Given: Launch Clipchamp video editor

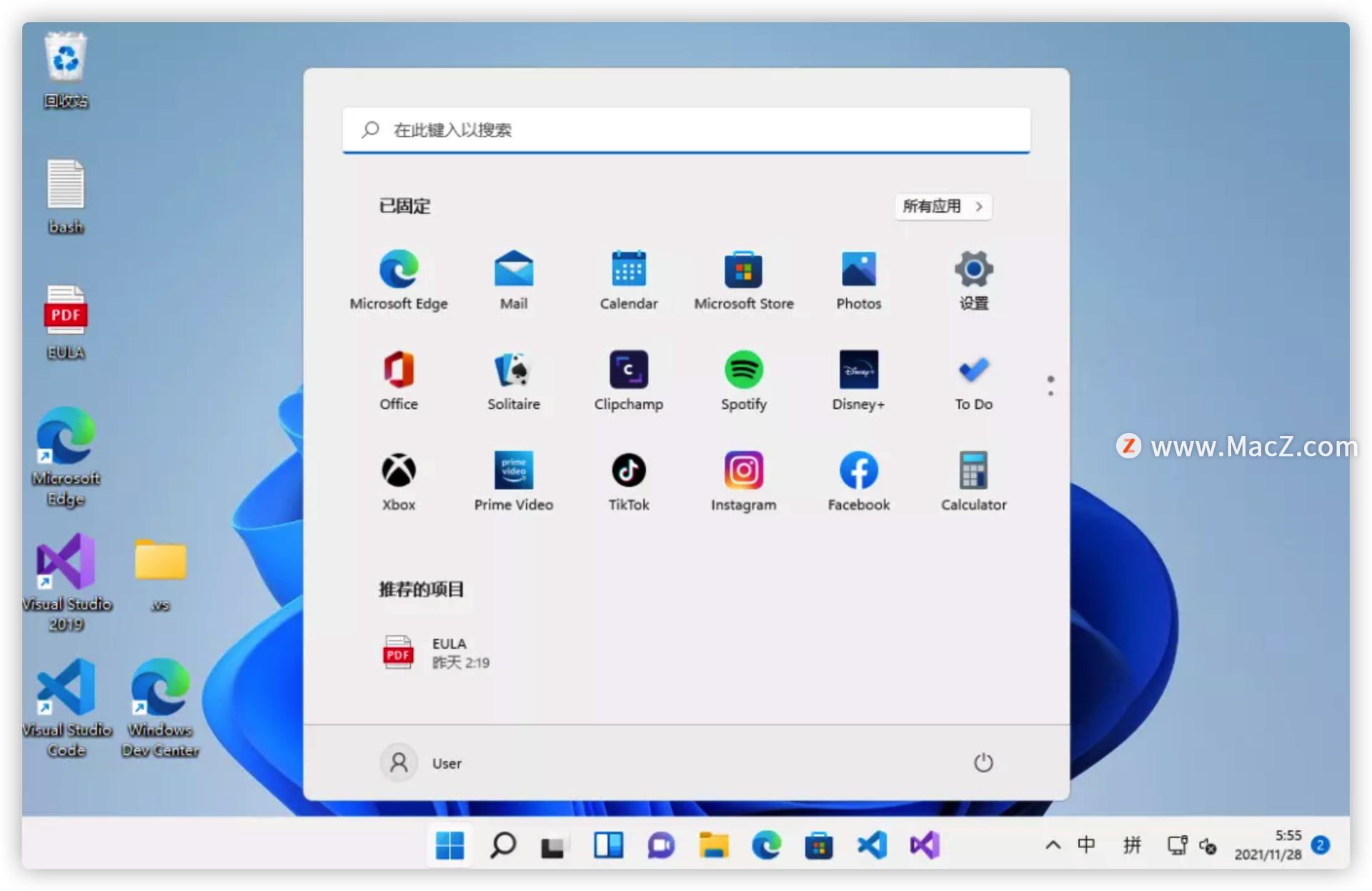Looking at the screenshot, I should [629, 380].
